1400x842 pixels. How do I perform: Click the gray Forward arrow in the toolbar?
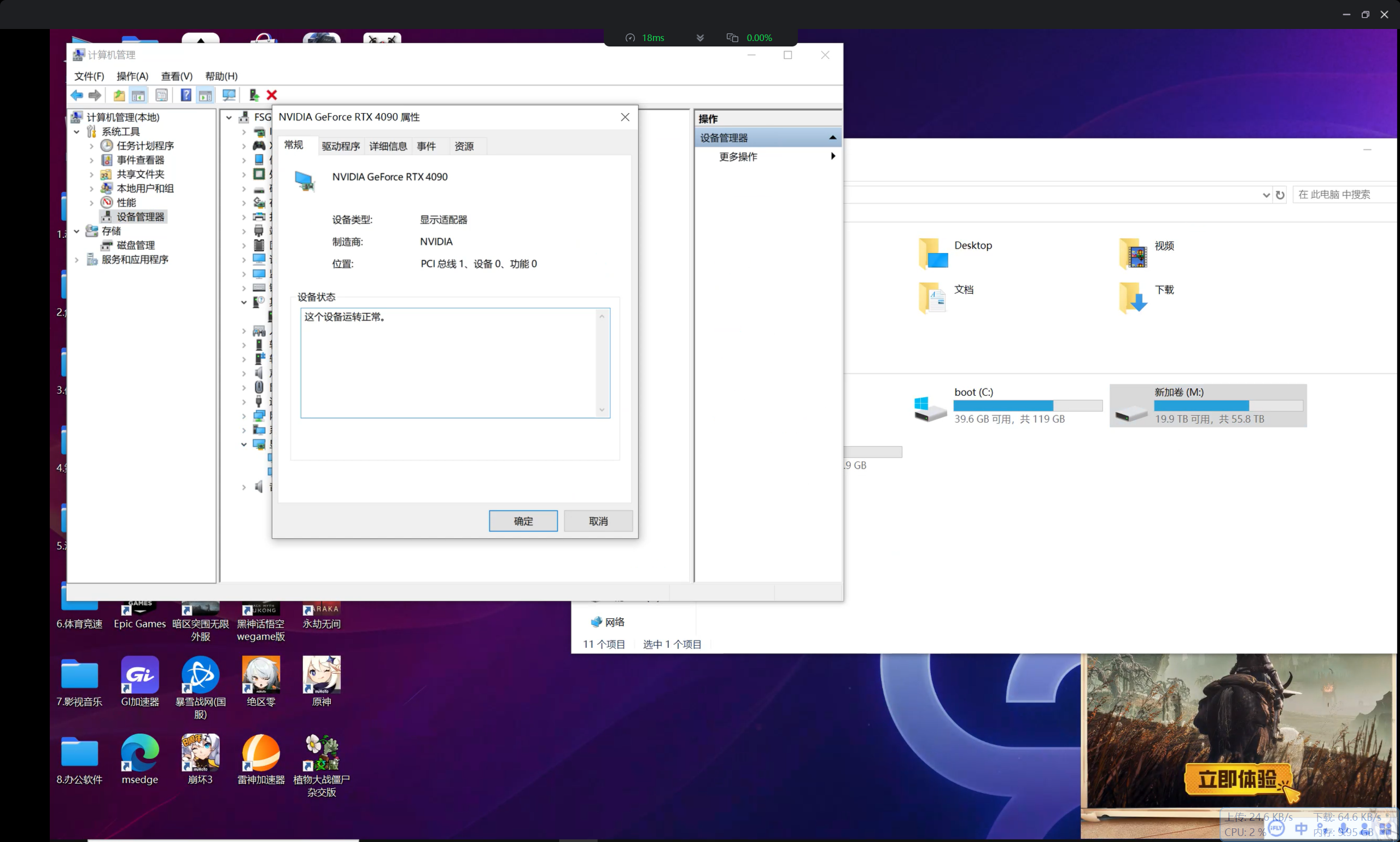95,95
